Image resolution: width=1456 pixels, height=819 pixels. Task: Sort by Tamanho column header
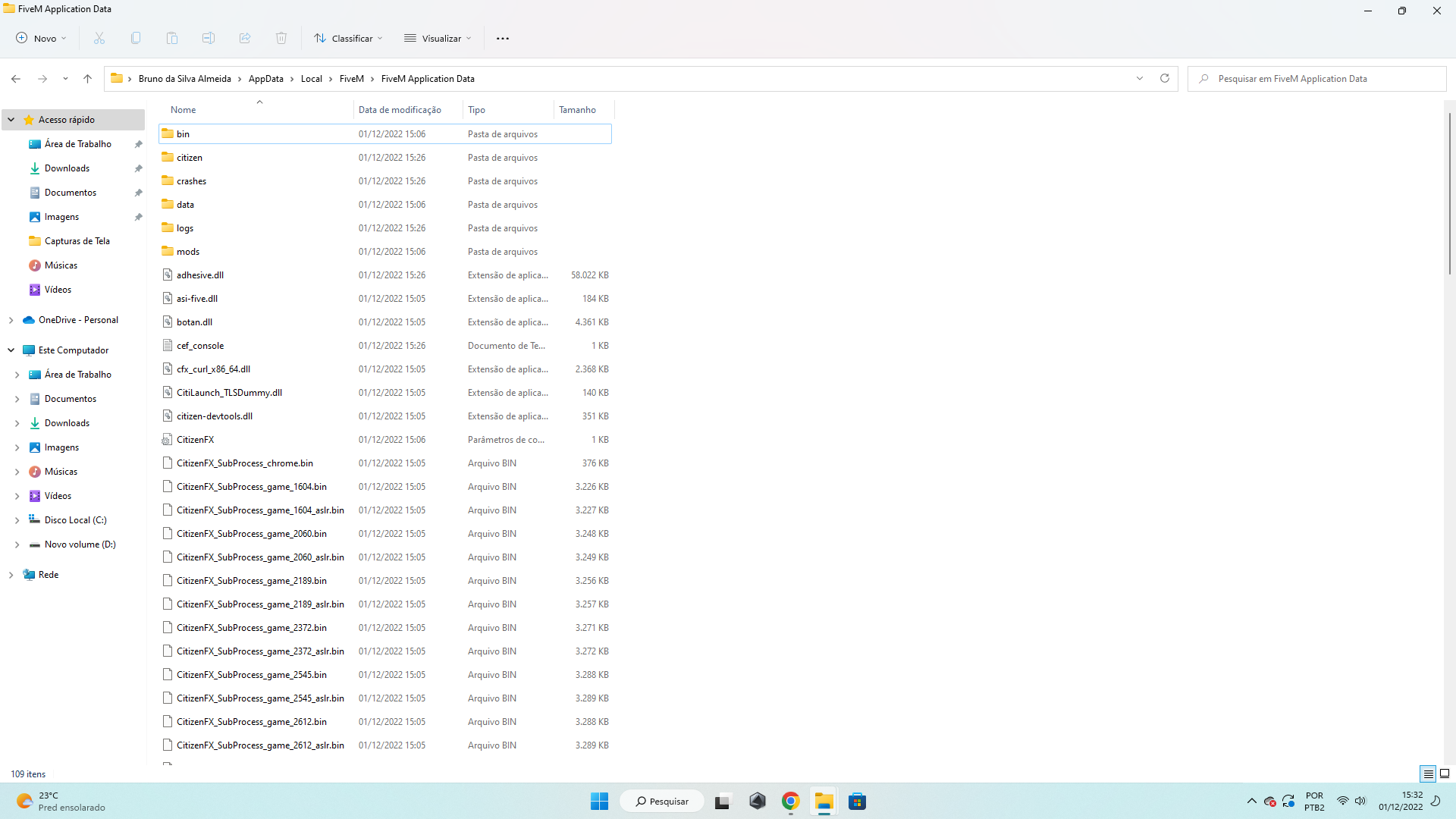click(583, 110)
